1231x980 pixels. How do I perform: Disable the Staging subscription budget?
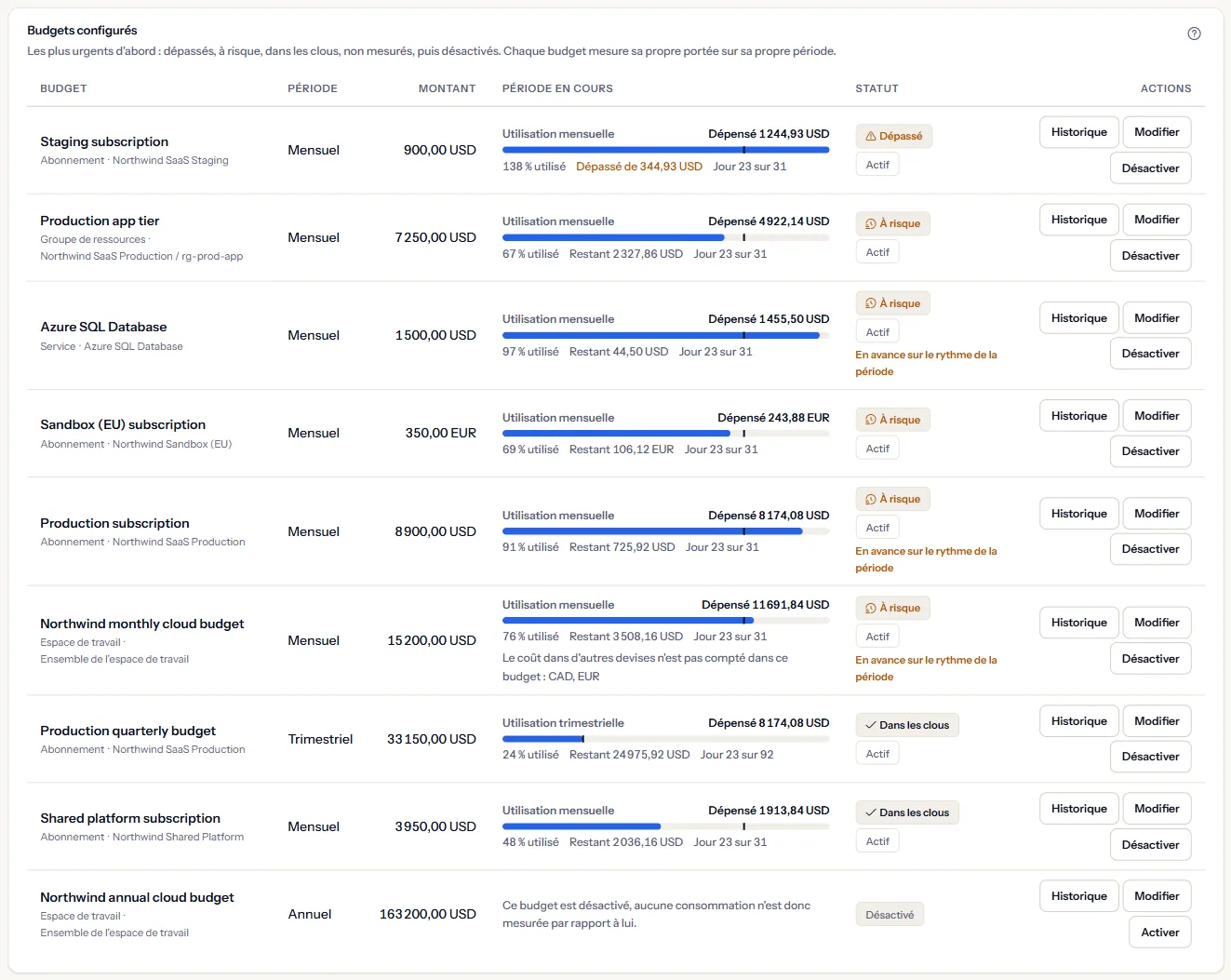tap(1150, 168)
